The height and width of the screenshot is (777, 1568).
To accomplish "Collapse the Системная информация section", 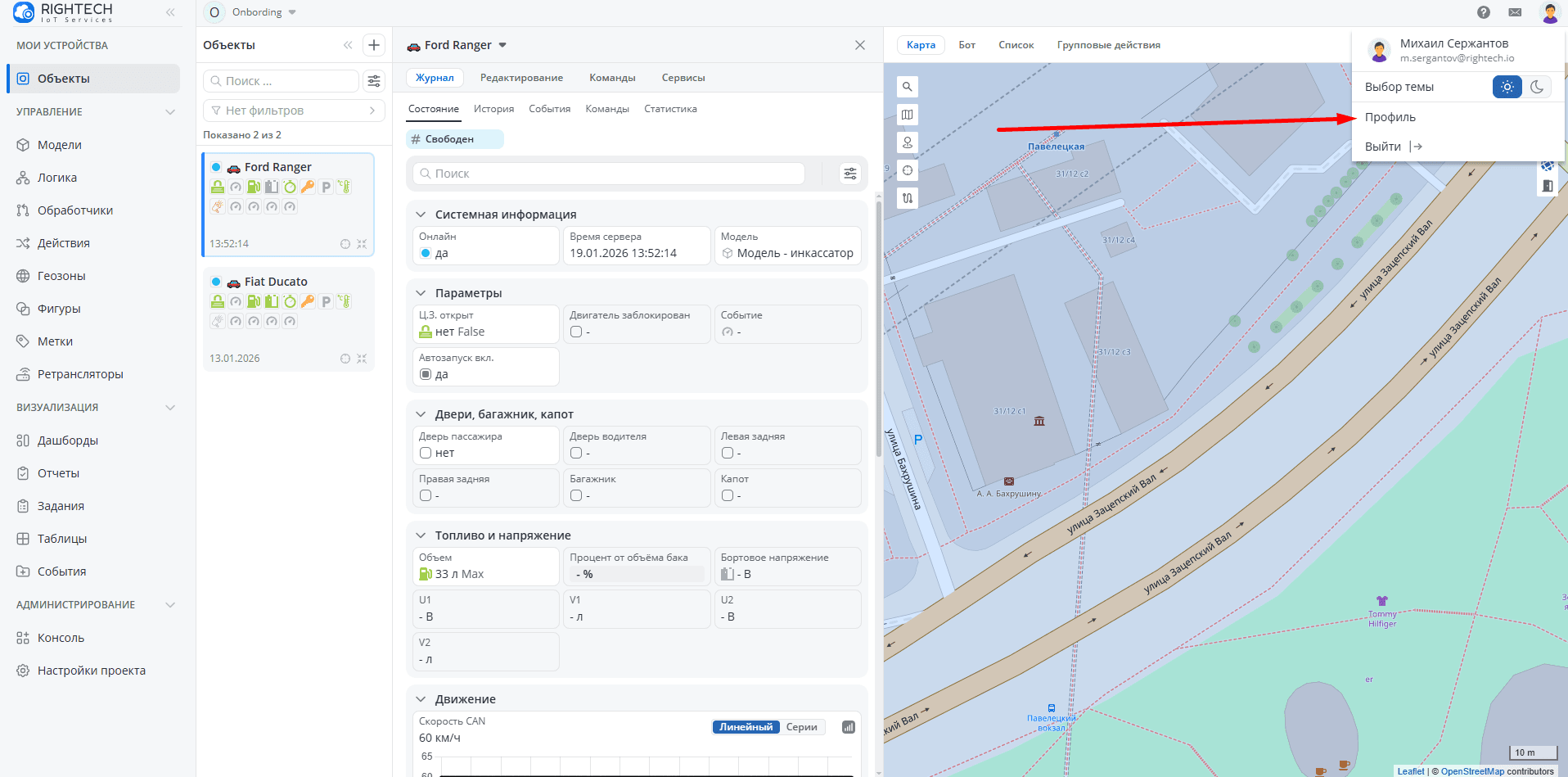I will (x=421, y=215).
